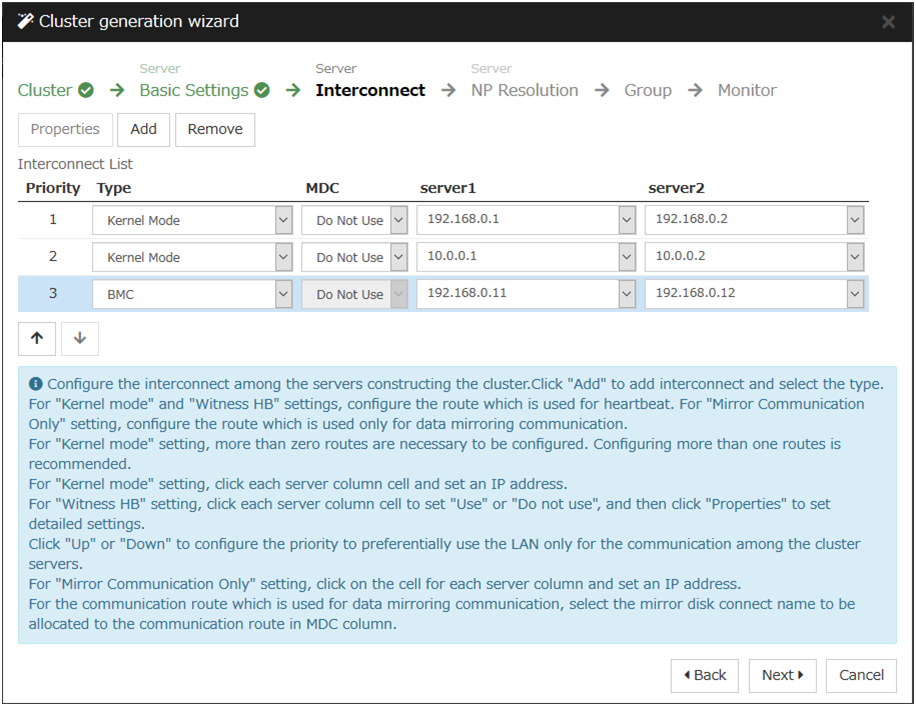Screen dimensions: 916x706
Task: Move the selected interconnect up using the up-arrow
Action: click(37, 338)
